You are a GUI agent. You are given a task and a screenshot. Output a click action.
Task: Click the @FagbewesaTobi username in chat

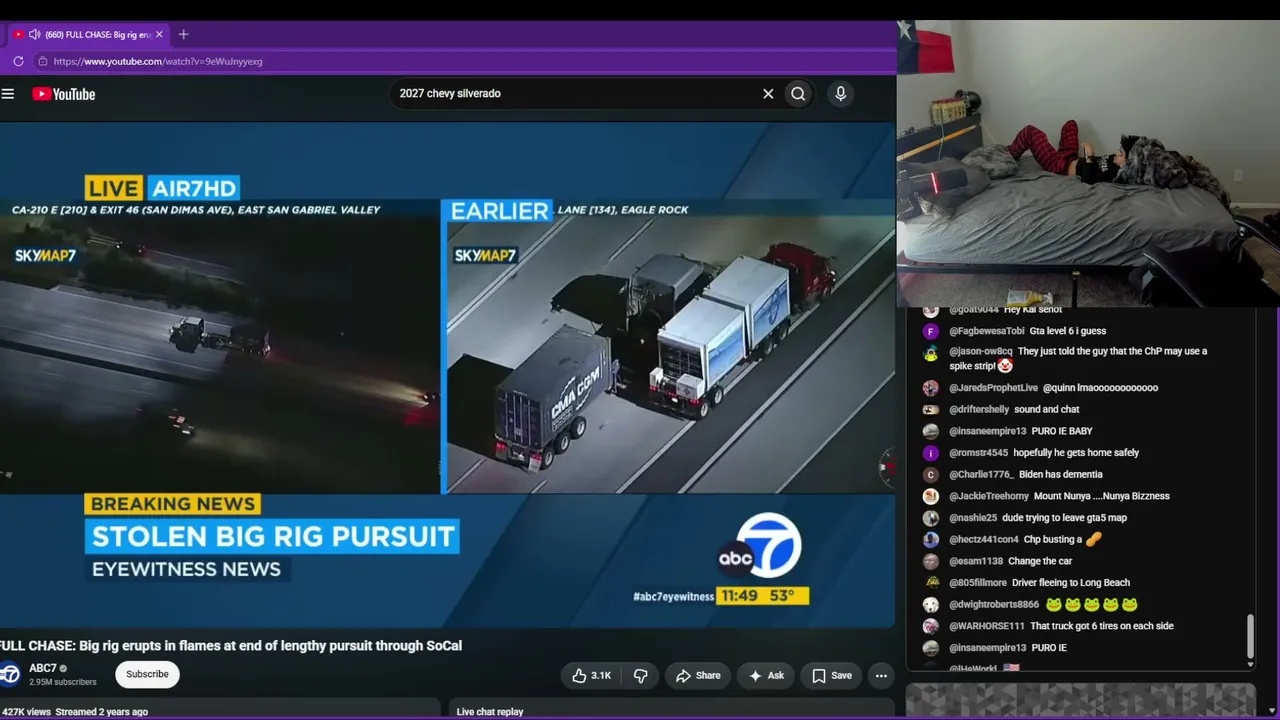pos(987,331)
